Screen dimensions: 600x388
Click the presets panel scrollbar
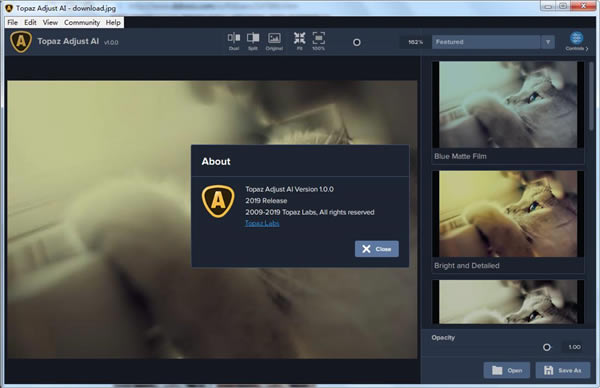592,96
